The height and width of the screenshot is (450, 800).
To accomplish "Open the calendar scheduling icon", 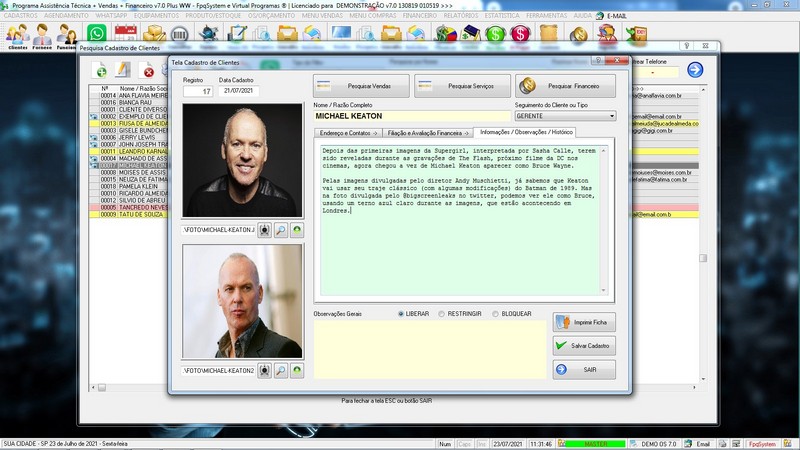I will click(126, 34).
